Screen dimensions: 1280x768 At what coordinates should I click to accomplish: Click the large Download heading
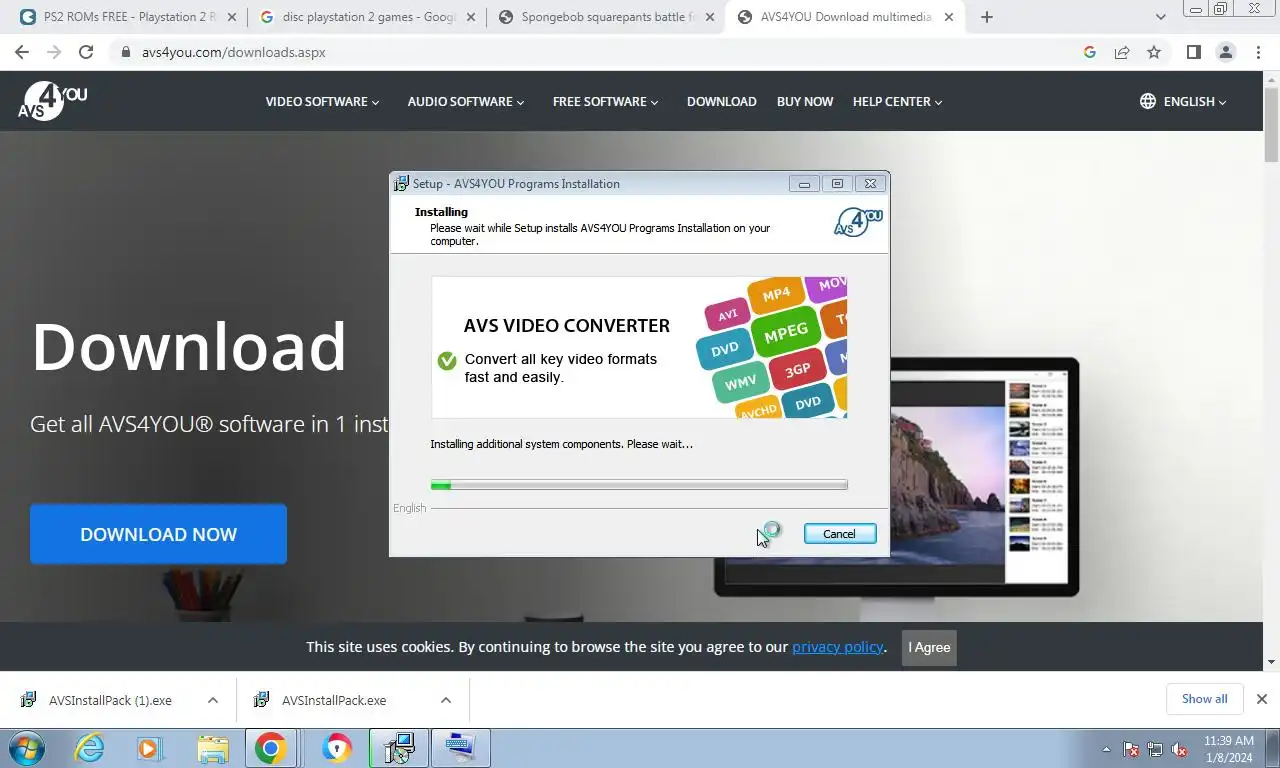tap(189, 346)
